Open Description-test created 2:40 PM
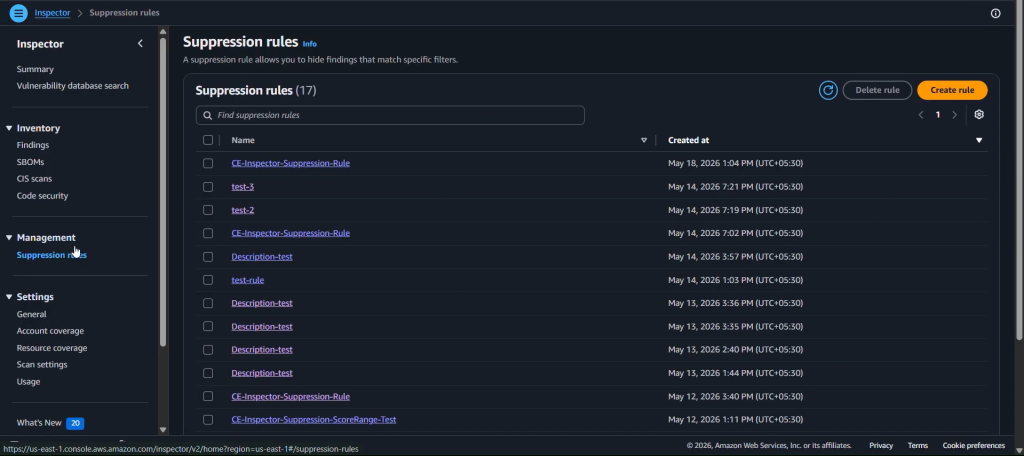Viewport: 1024px width, 456px height. click(262, 350)
